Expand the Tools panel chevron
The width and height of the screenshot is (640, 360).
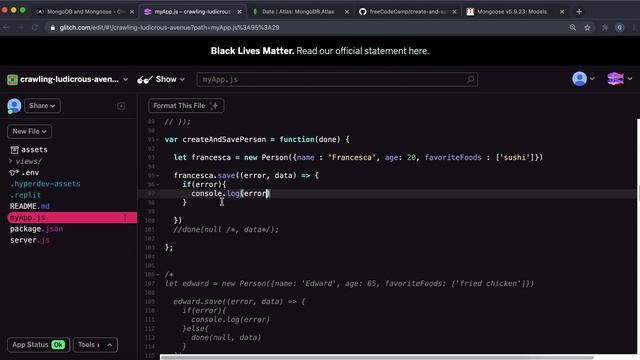[109, 345]
